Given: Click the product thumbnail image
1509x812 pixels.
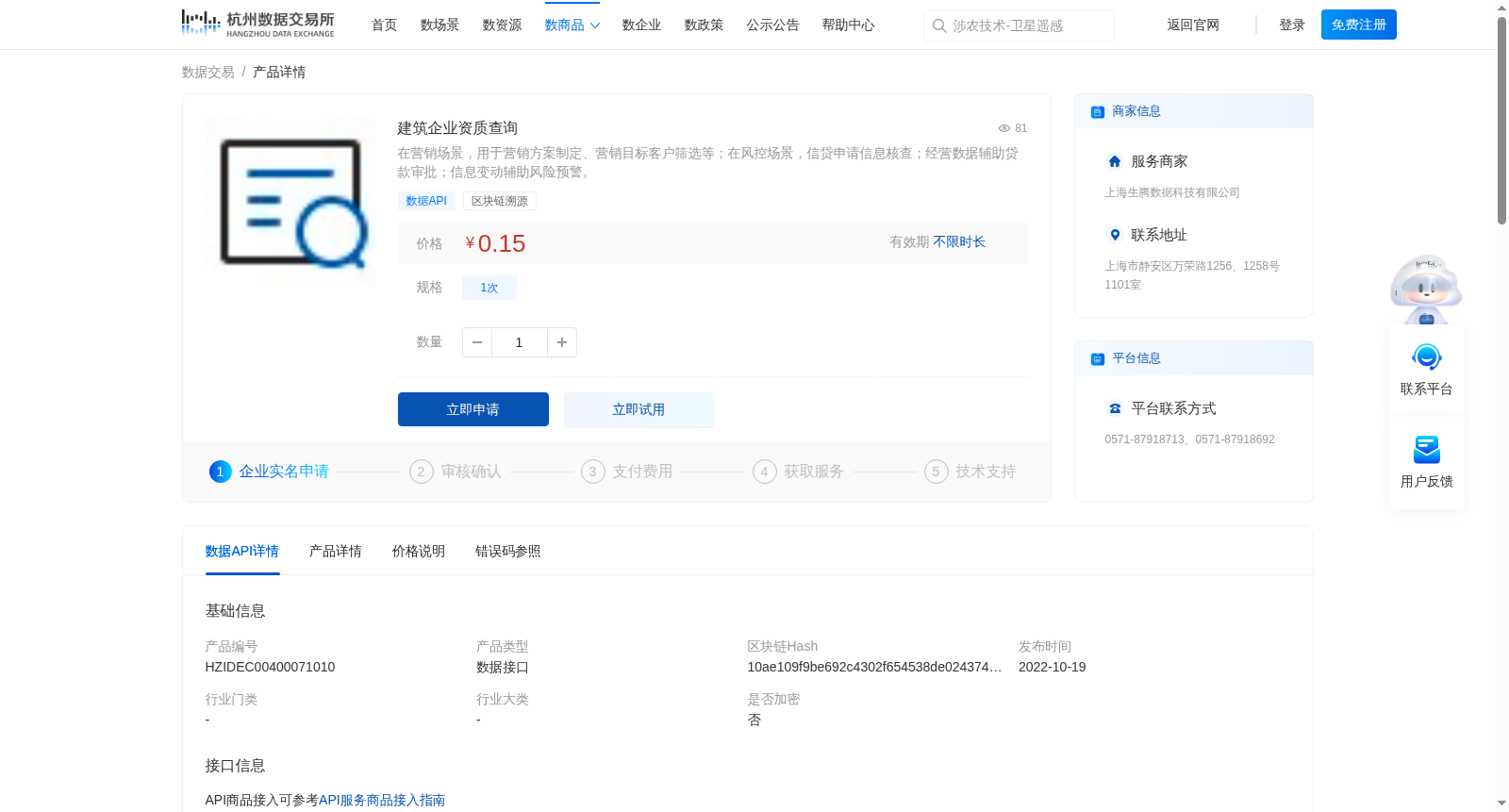Looking at the screenshot, I should pos(290,201).
